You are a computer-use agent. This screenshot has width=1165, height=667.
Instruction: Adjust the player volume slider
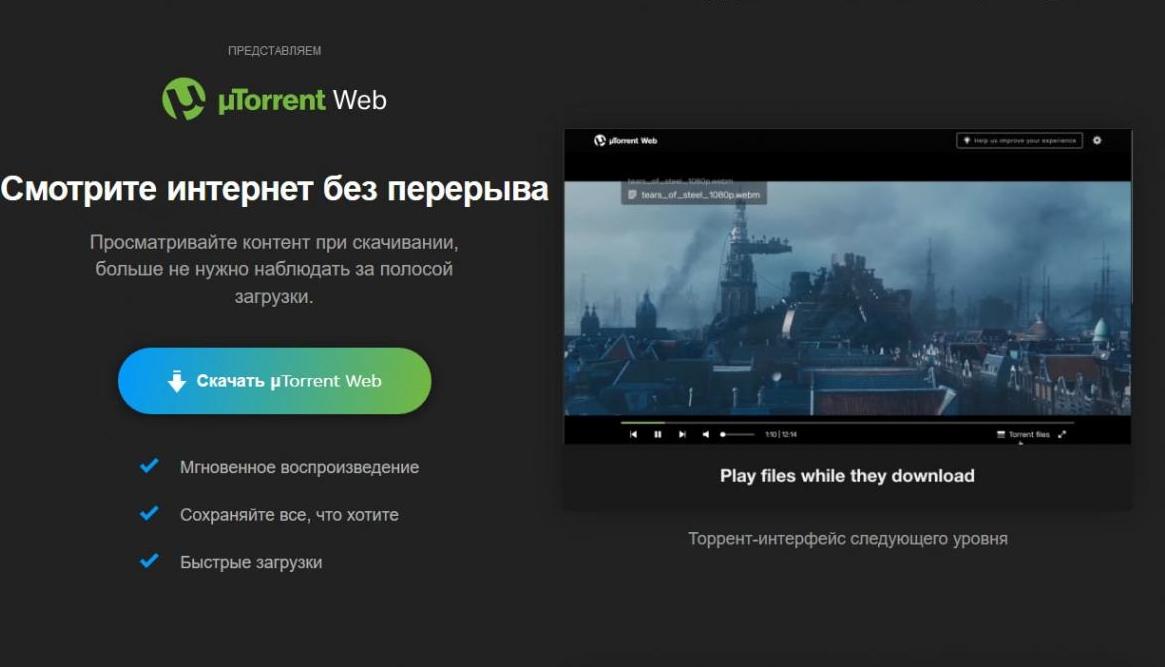pyautogui.click(x=737, y=435)
